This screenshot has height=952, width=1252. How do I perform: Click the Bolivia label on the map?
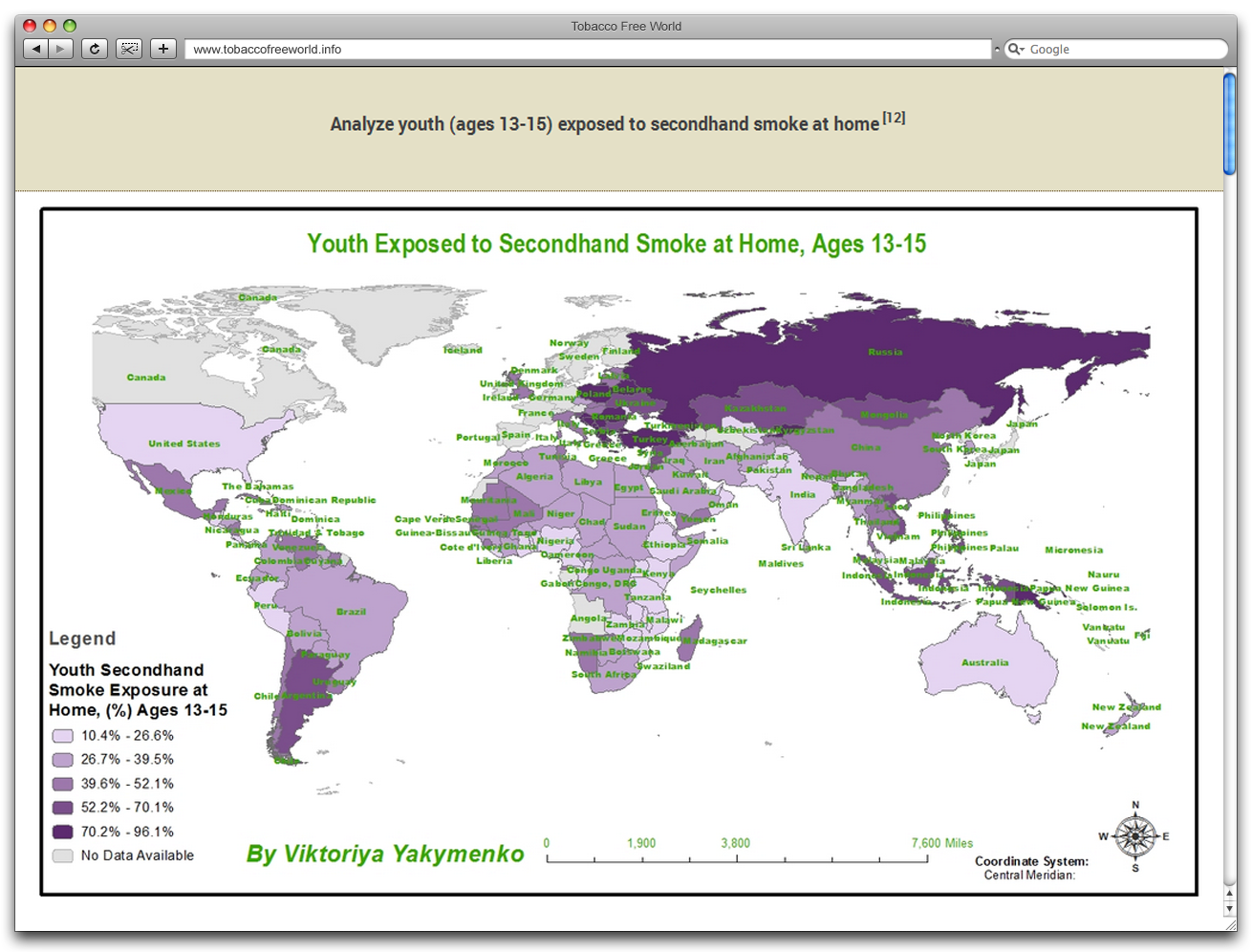coord(304,634)
